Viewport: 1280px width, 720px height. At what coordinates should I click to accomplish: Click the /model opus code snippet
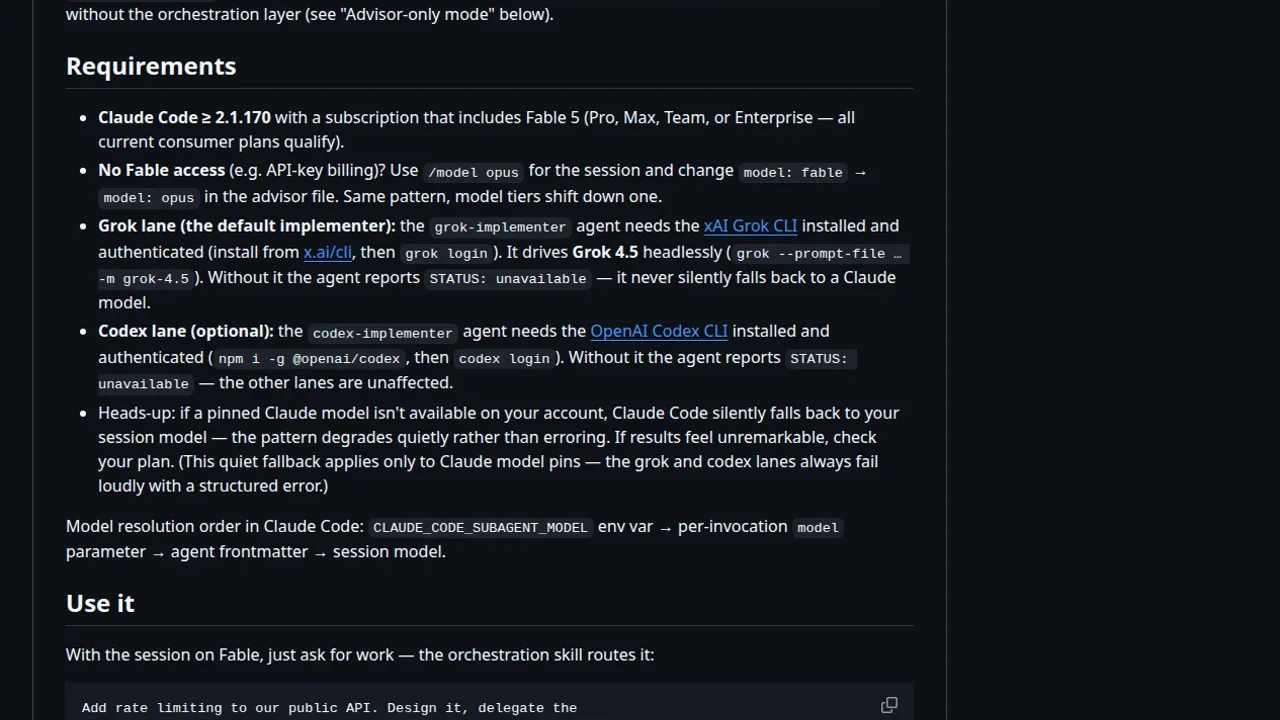(x=473, y=172)
